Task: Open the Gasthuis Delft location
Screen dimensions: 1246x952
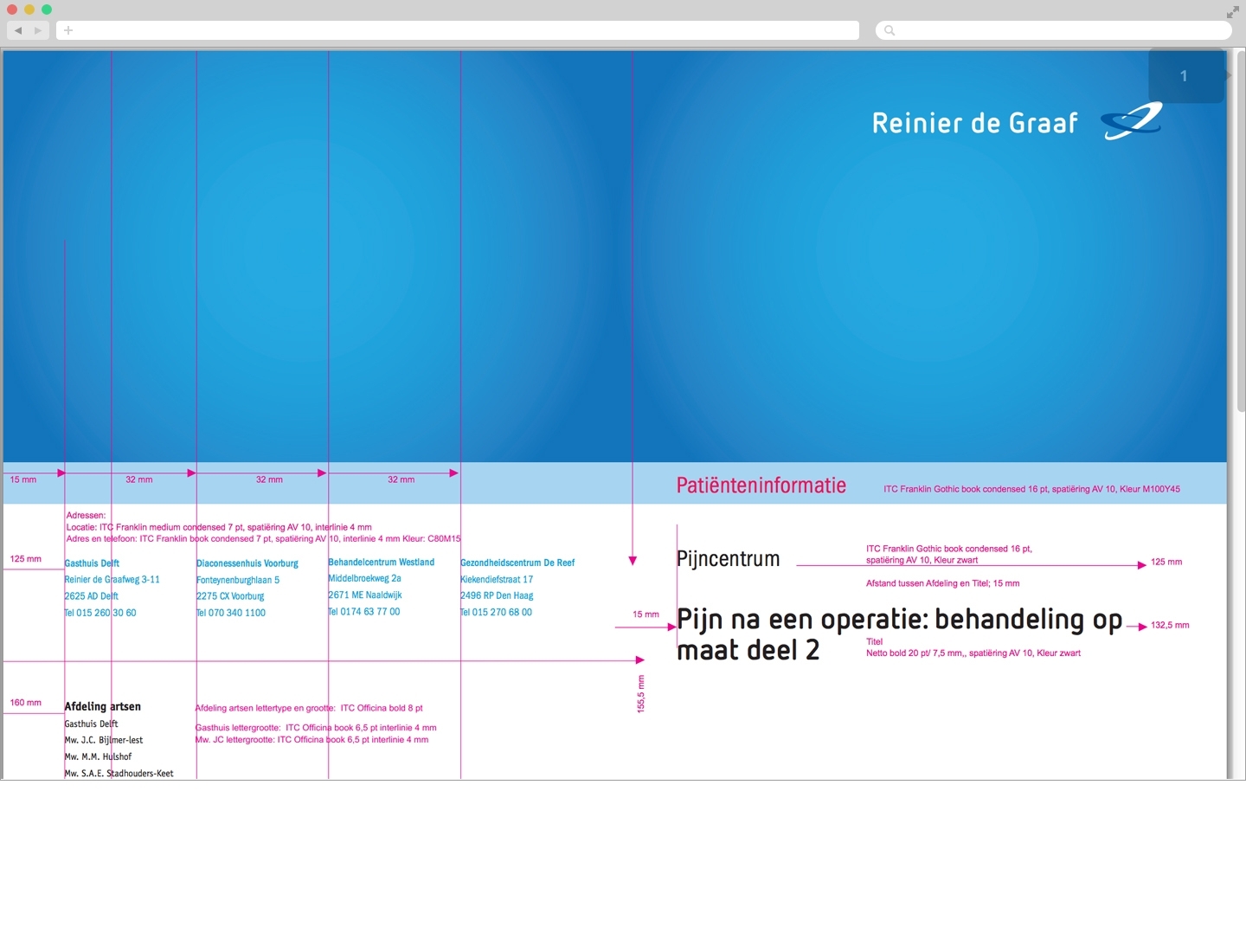Action: pyautogui.click(x=92, y=563)
